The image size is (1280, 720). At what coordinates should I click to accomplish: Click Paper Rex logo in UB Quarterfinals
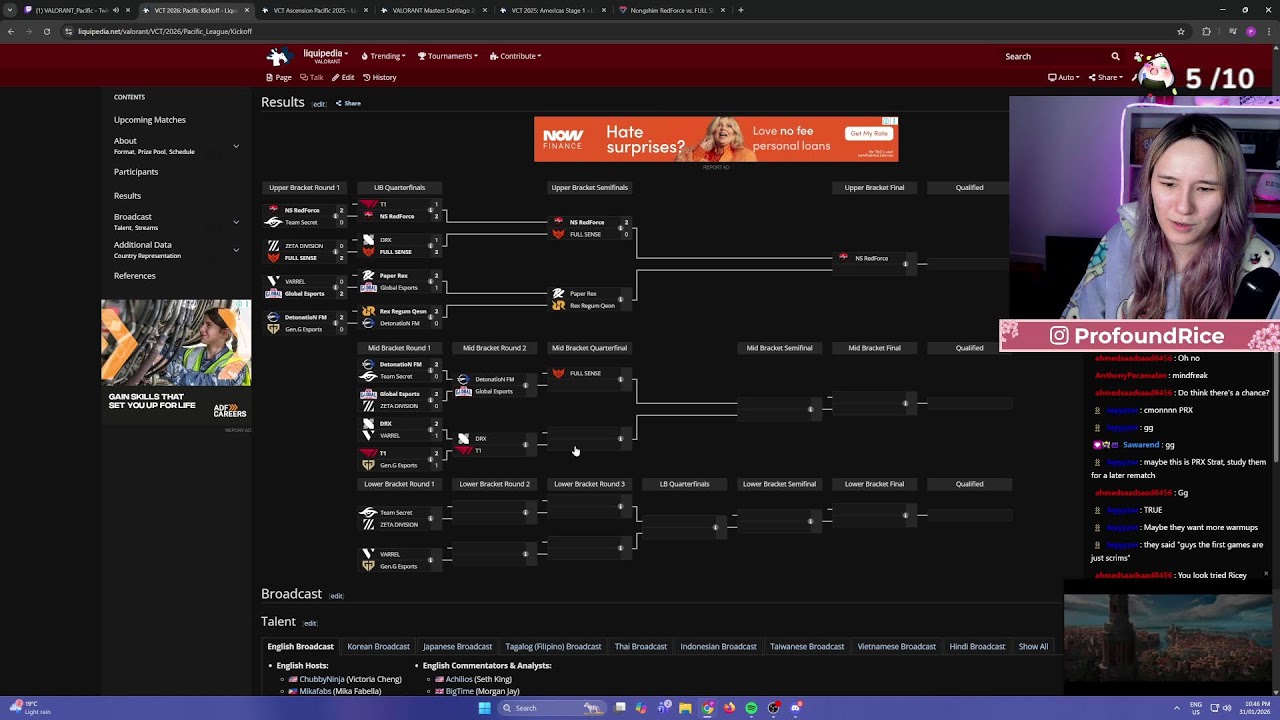pyautogui.click(x=368, y=276)
